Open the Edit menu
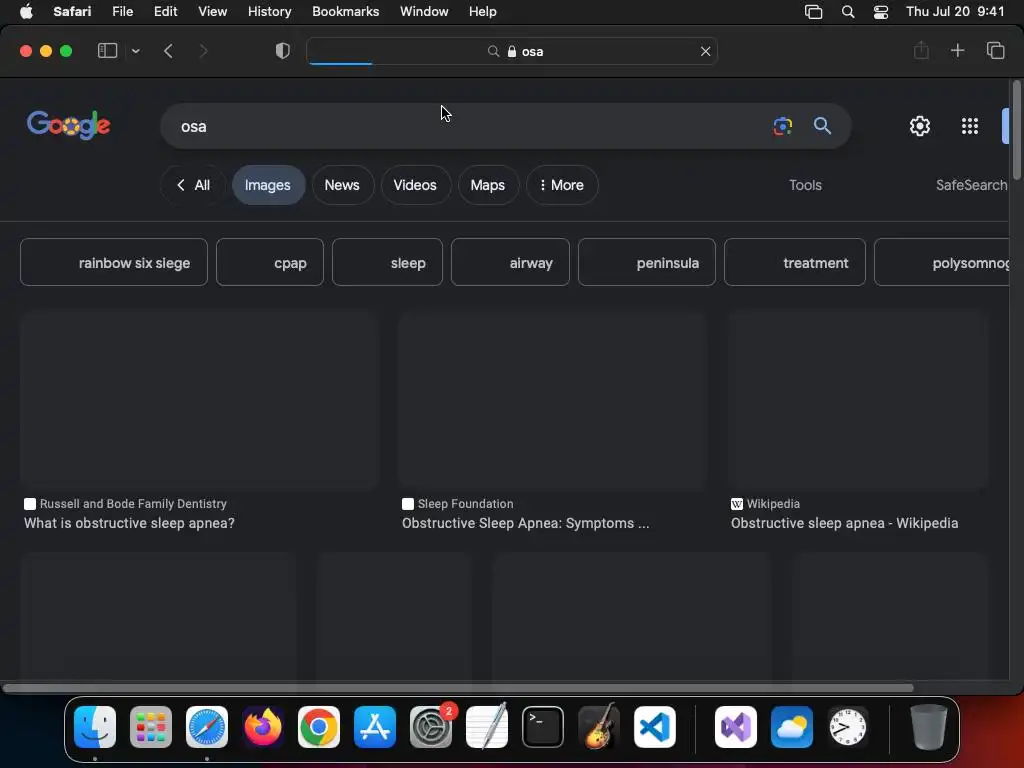1024x768 pixels. [165, 12]
